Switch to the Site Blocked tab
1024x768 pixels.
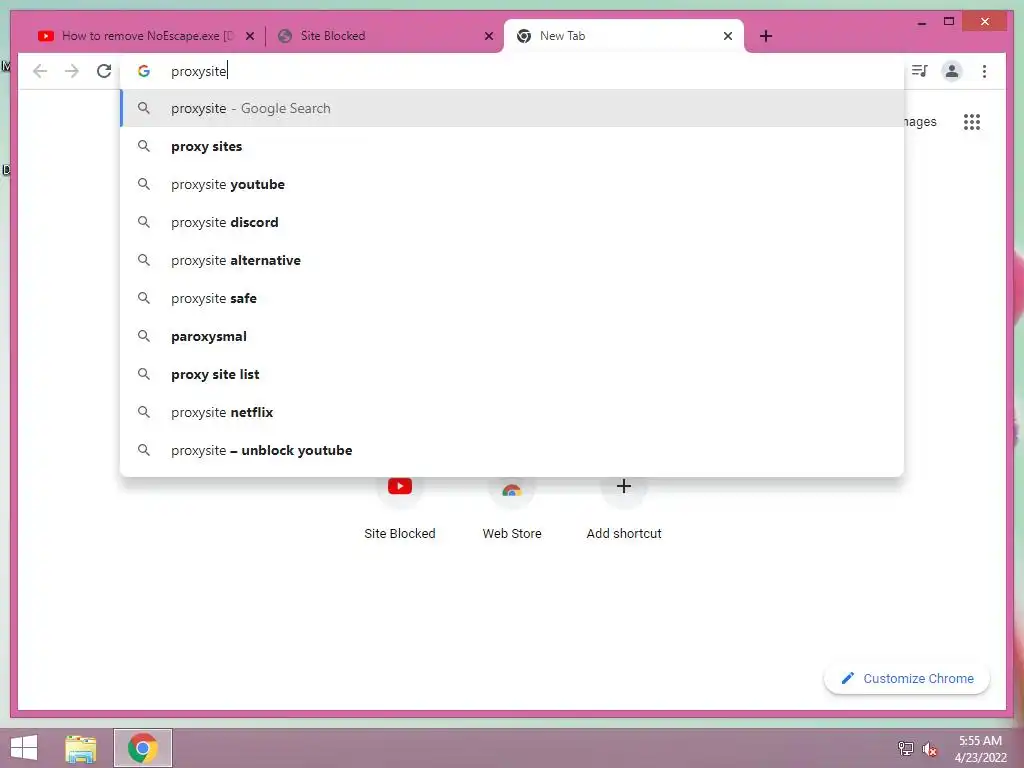[x=384, y=36]
